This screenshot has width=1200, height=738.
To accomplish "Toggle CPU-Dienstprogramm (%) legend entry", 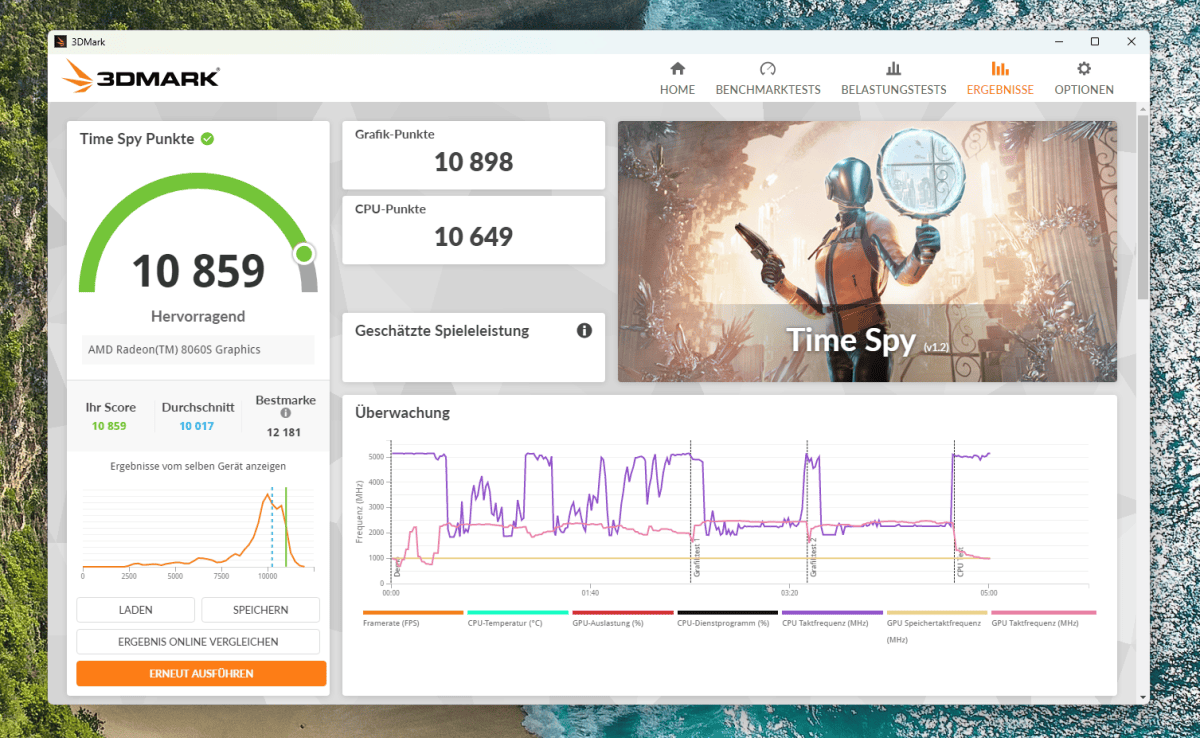I will (x=727, y=618).
